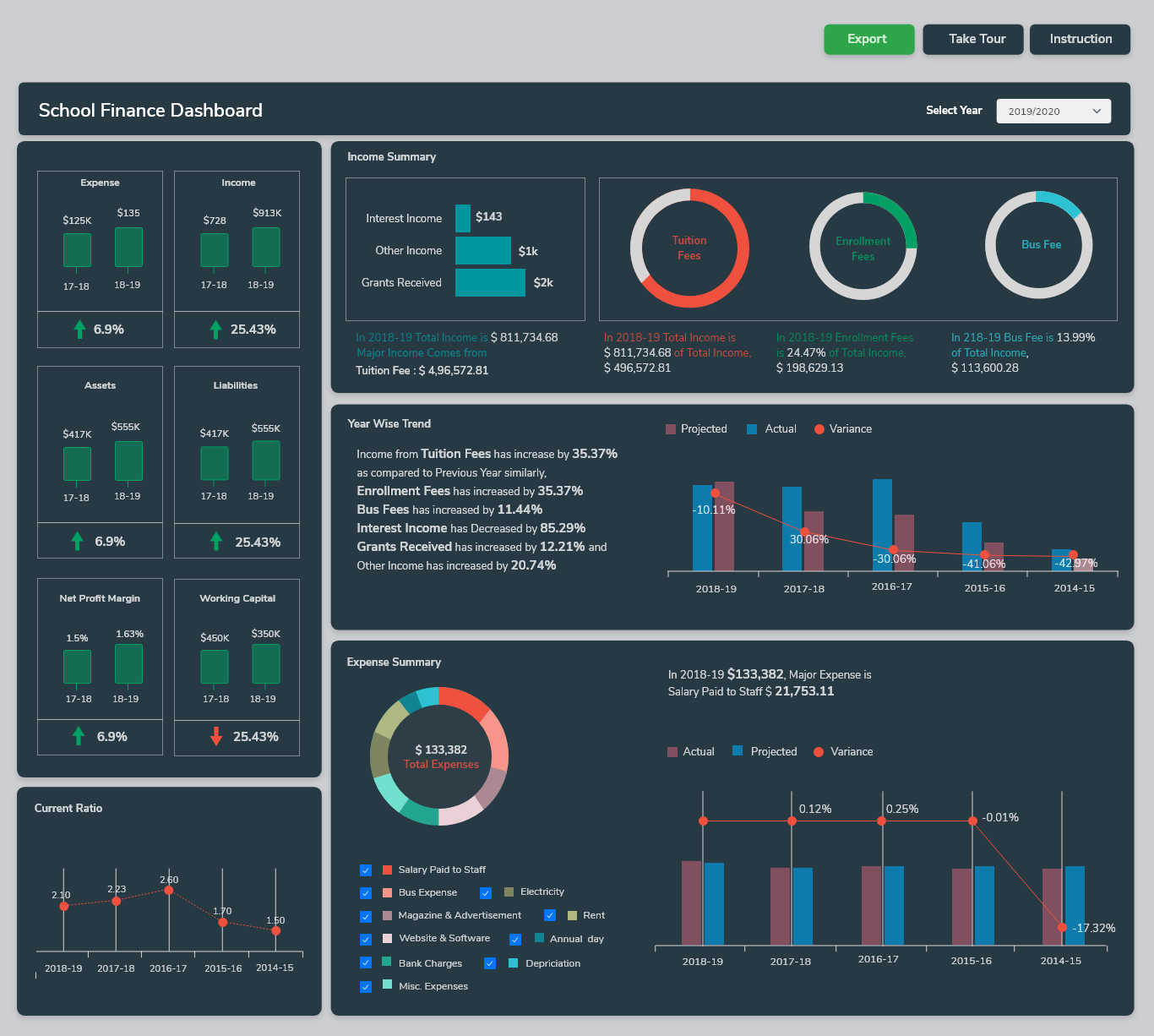Click the 2.60 point on Current Ratio chart
This screenshot has height=1036, width=1154.
click(169, 890)
